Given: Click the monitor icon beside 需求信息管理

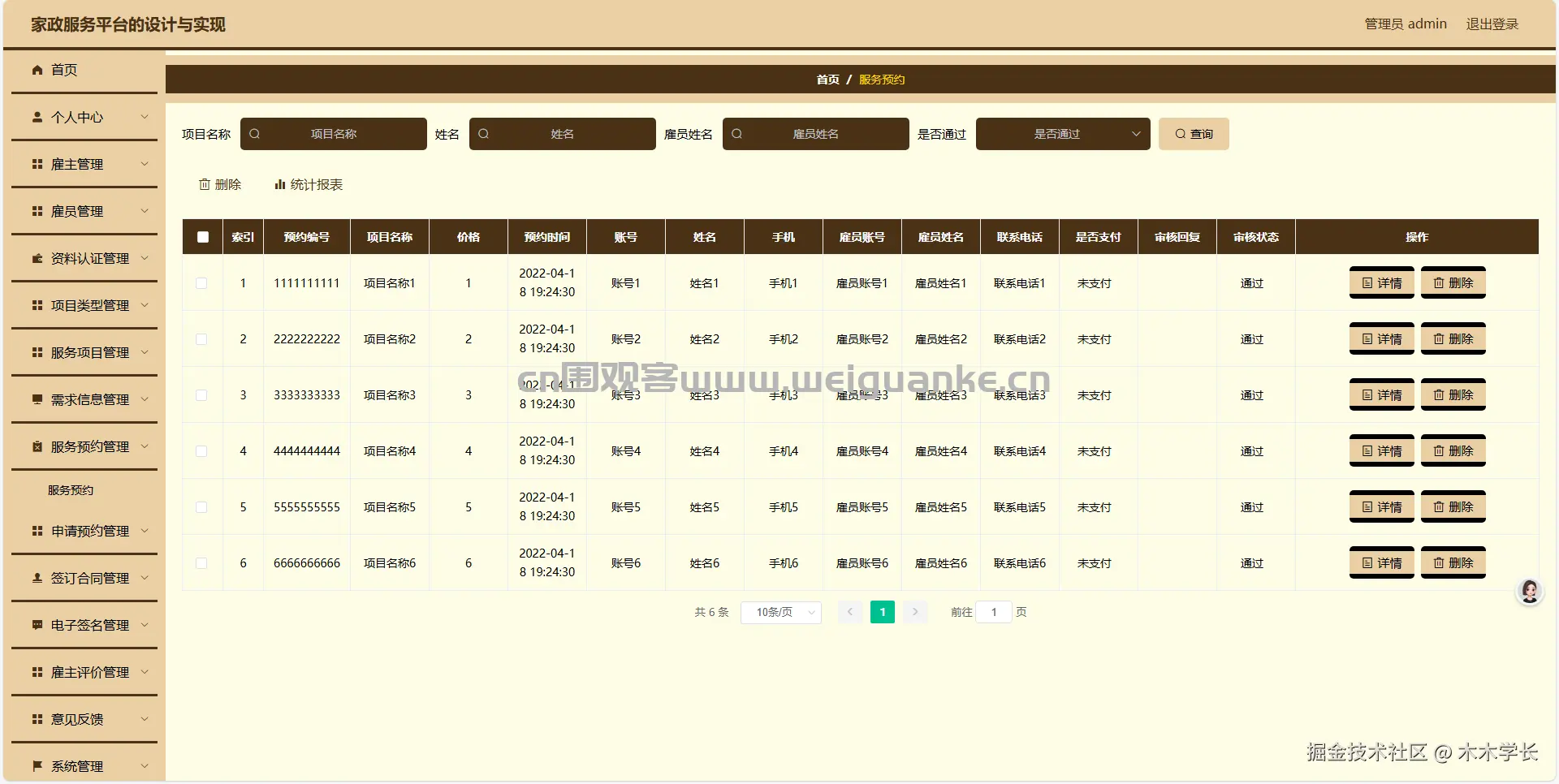Looking at the screenshot, I should 37,399.
